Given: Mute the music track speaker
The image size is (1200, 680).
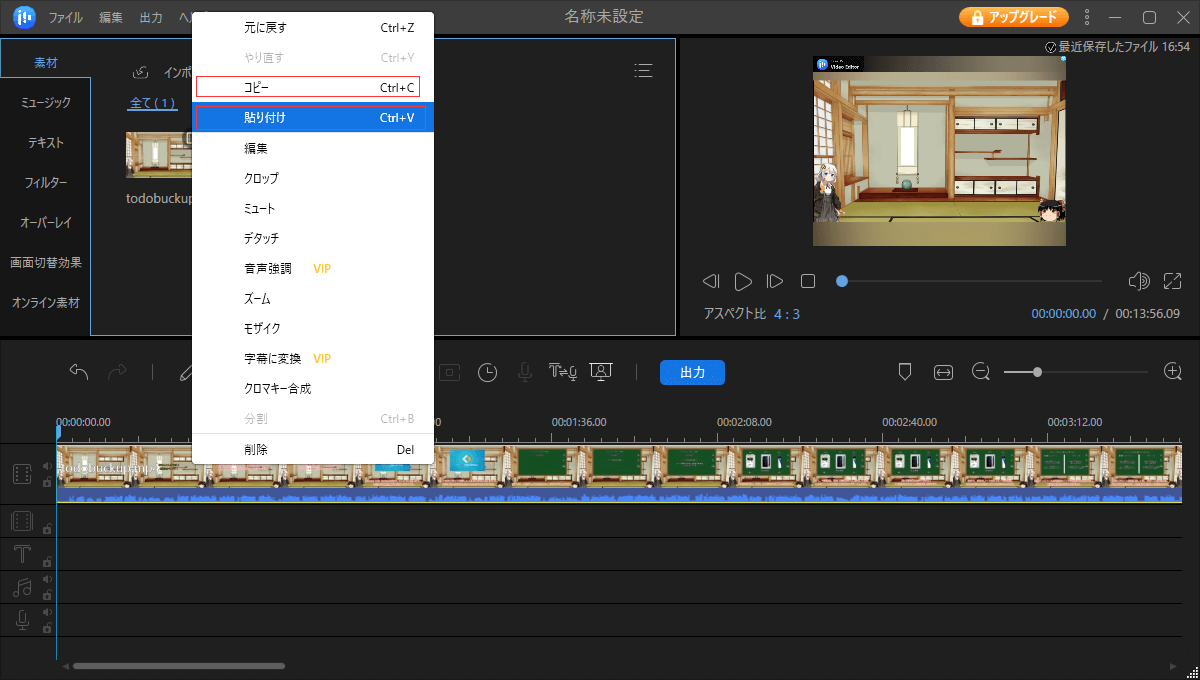Looking at the screenshot, I should (47, 579).
